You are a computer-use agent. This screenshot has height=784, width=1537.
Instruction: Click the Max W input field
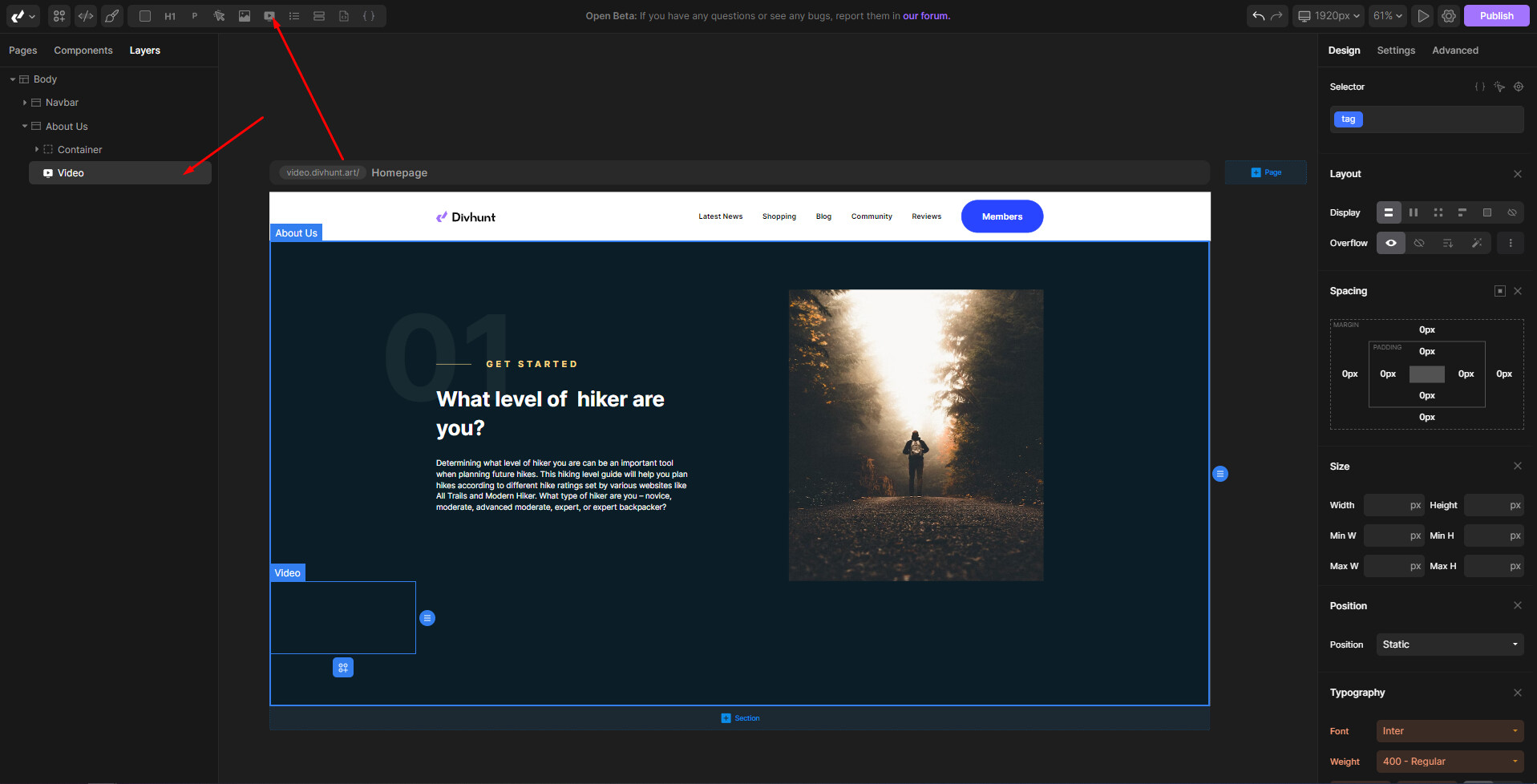(1393, 566)
